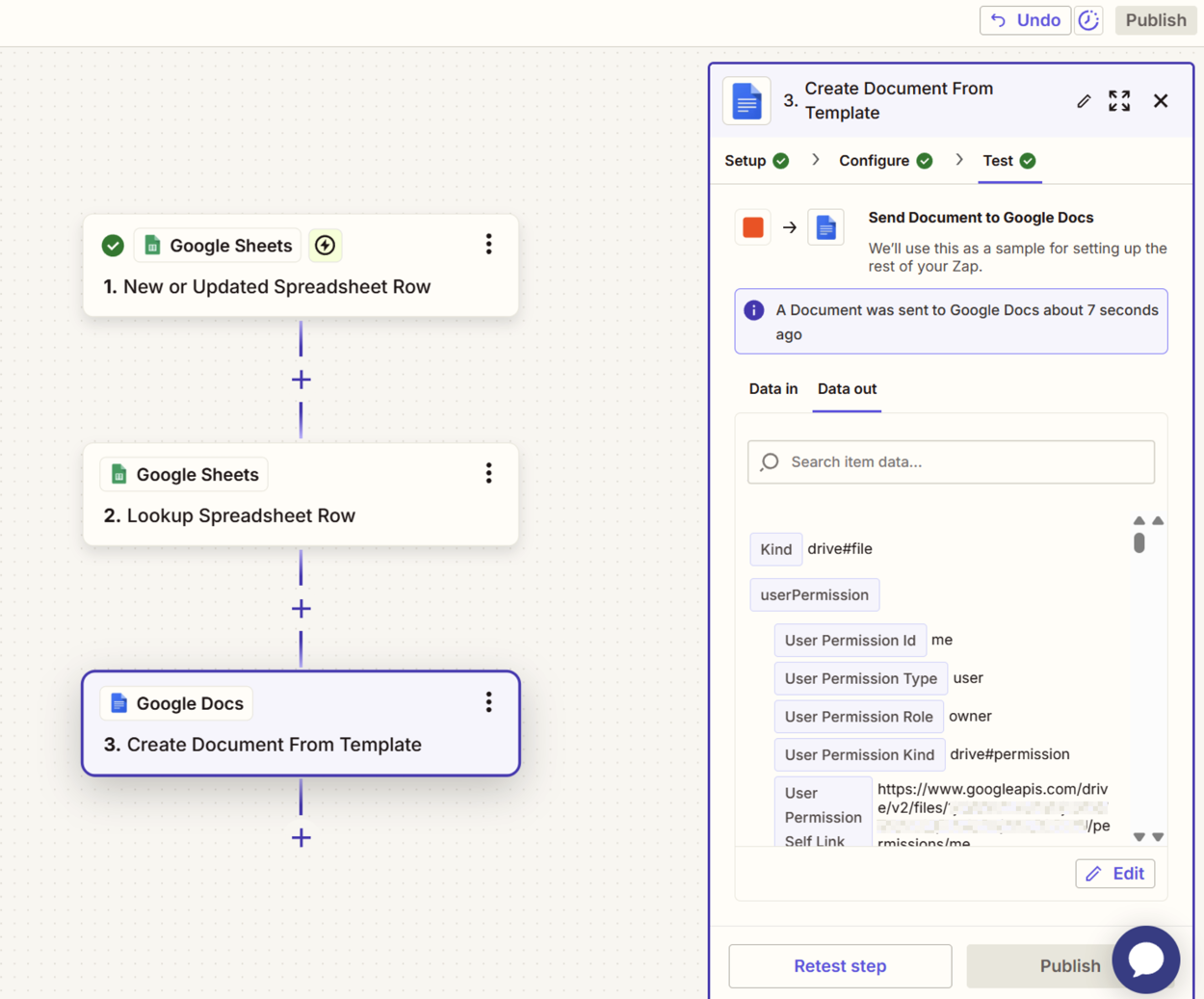Click the data list scrollbar thumb
The image size is (1204, 999).
[1139, 543]
